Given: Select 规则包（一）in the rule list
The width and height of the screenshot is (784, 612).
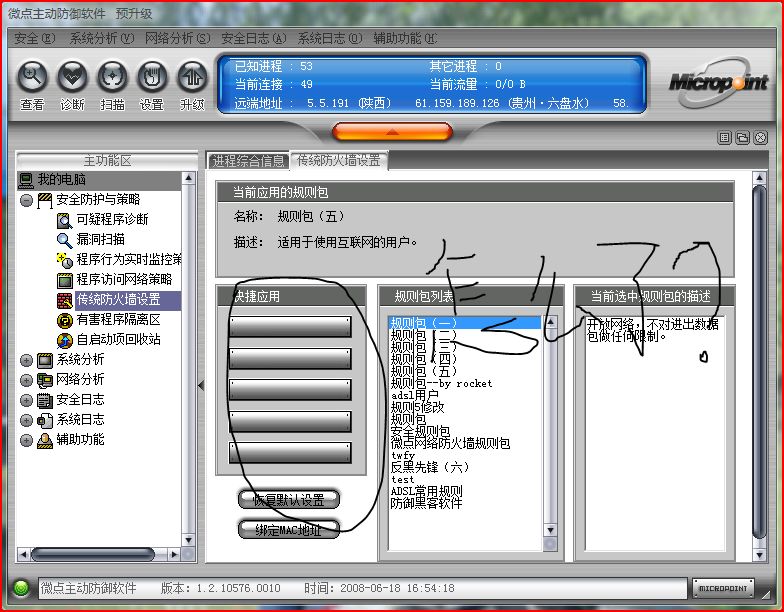Looking at the screenshot, I should pos(464,322).
